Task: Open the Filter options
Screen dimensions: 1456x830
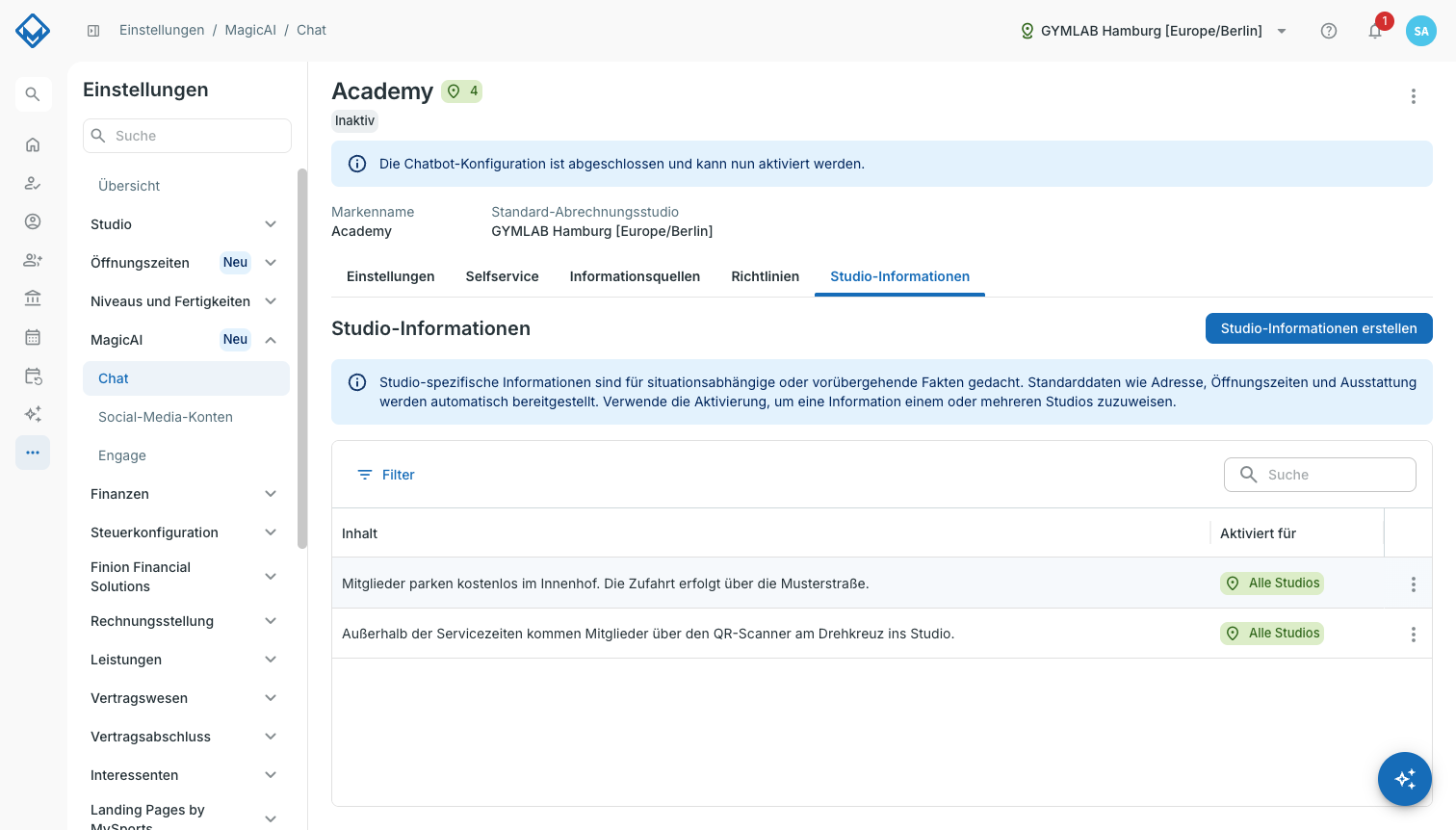Action: 385,475
